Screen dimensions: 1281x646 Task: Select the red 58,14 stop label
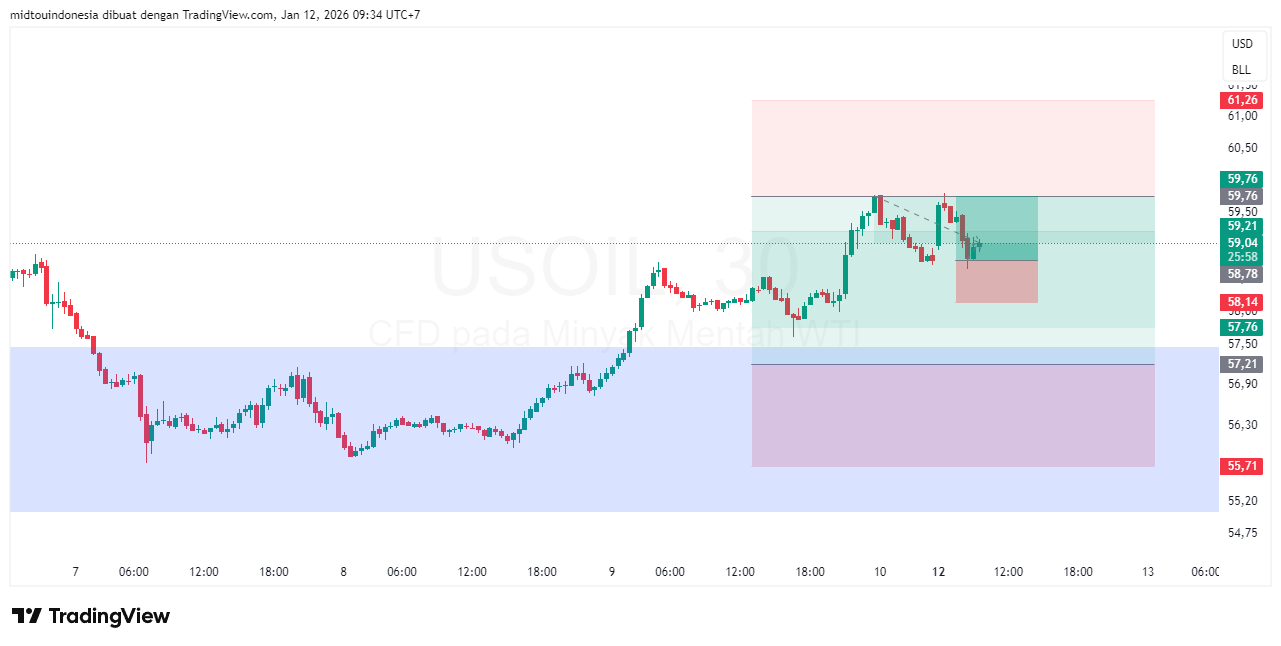coord(1242,302)
